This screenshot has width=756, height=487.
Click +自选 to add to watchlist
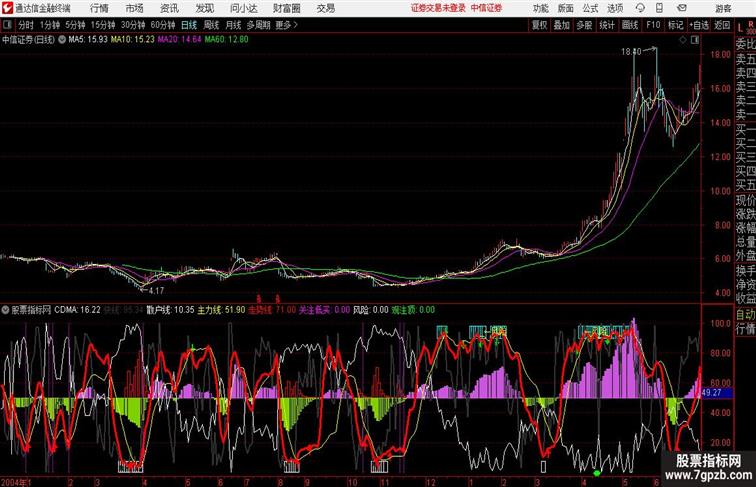(699, 25)
